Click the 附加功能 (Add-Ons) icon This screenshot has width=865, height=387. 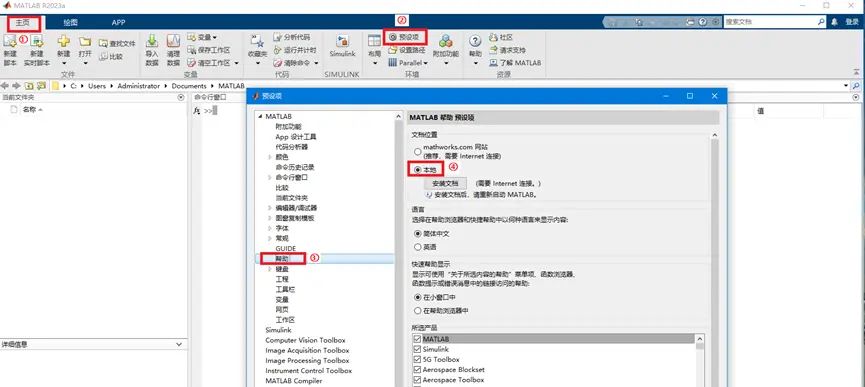[x=446, y=41]
